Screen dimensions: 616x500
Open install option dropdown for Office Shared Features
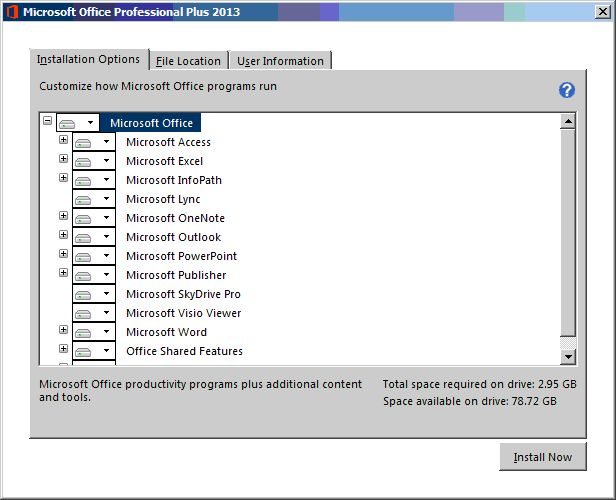click(94, 351)
